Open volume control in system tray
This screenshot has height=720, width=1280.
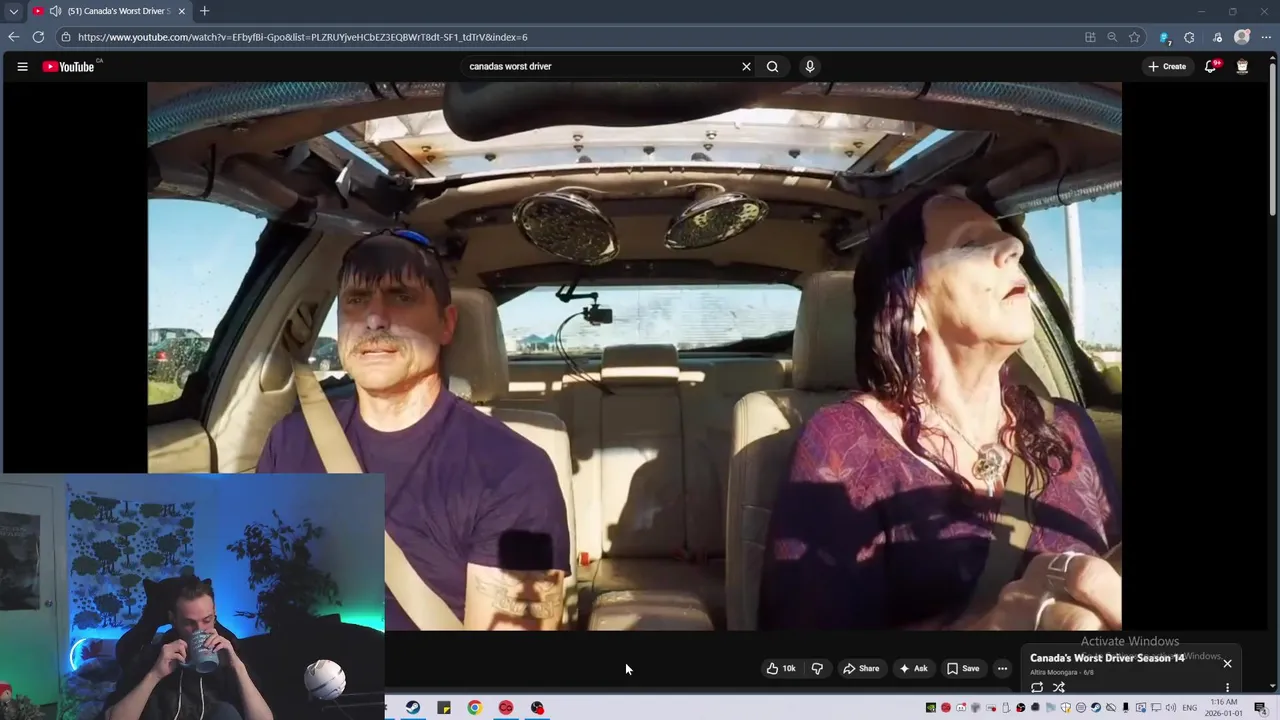[1170, 708]
